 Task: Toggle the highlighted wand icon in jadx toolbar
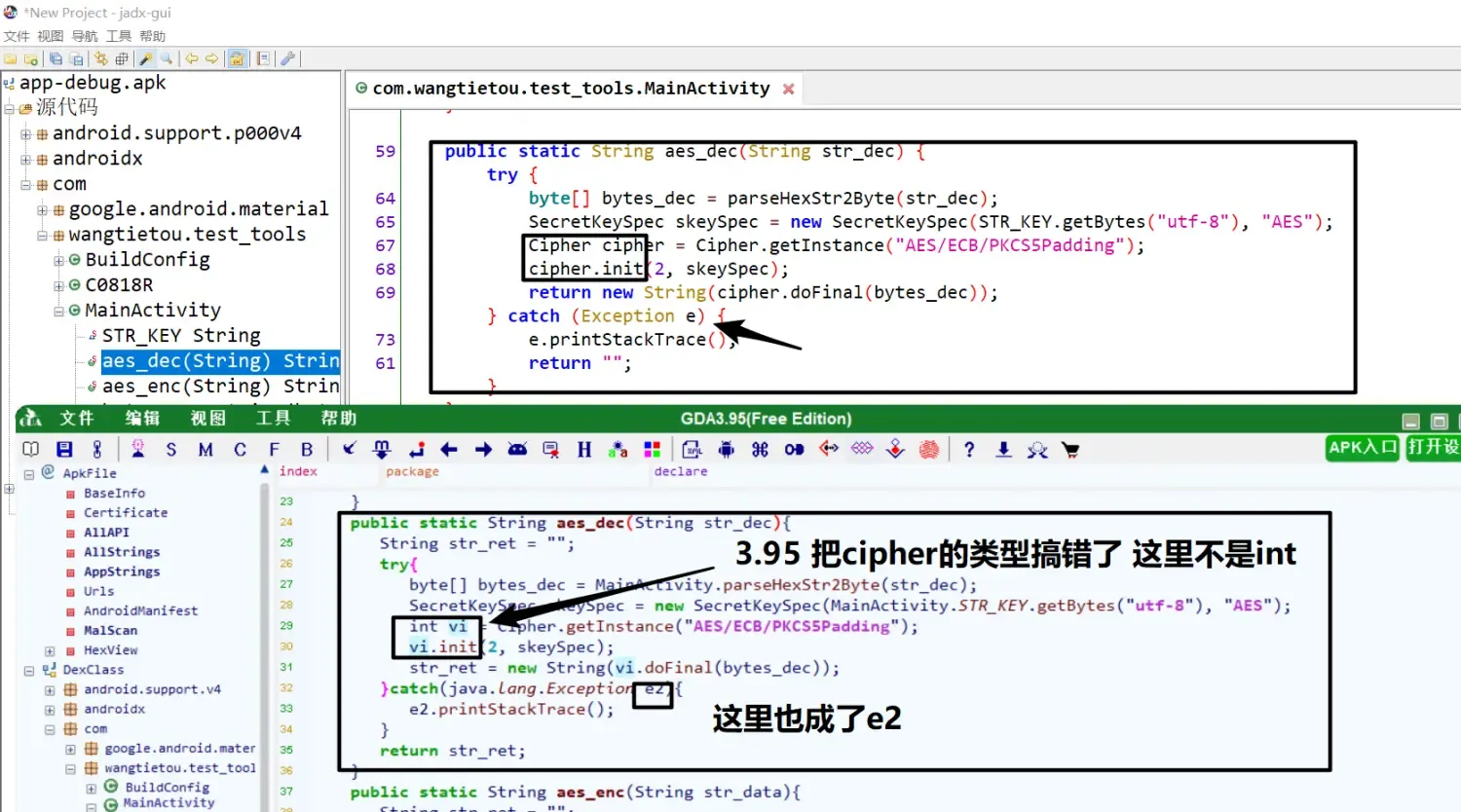[x=144, y=58]
